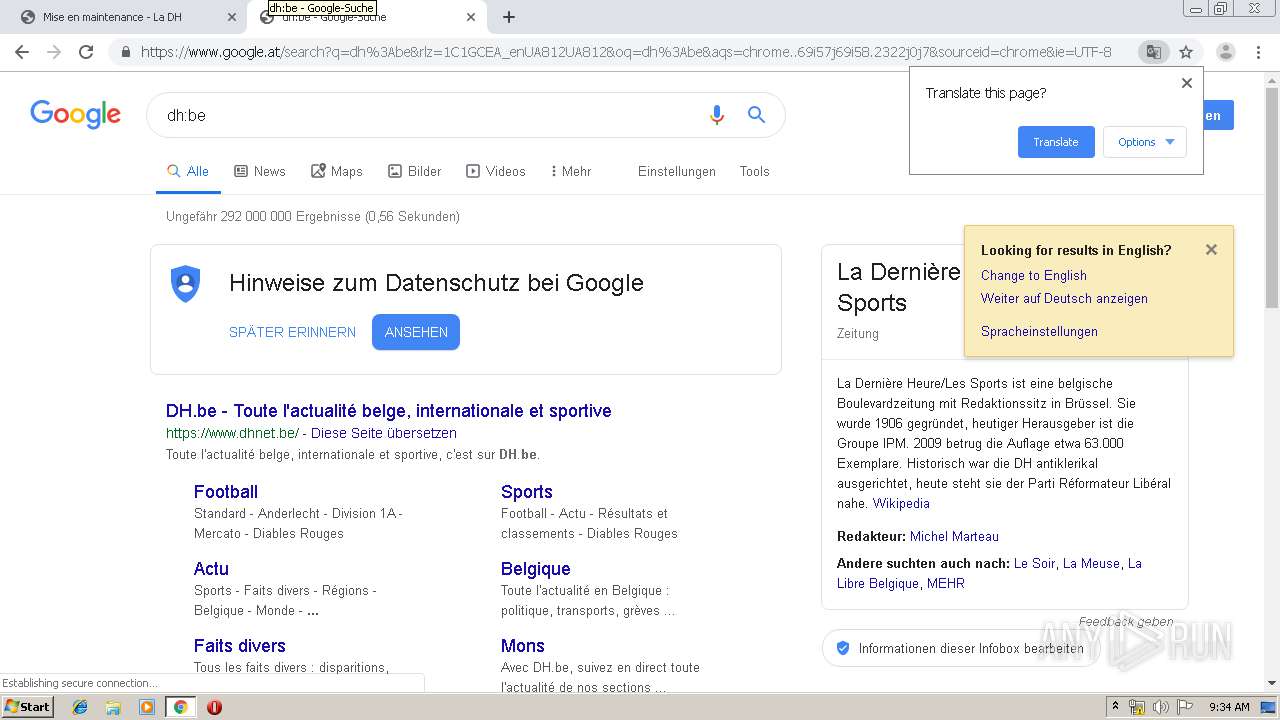This screenshot has width=1280, height=720.
Task: Open the Football sitelink
Action: 226,491
